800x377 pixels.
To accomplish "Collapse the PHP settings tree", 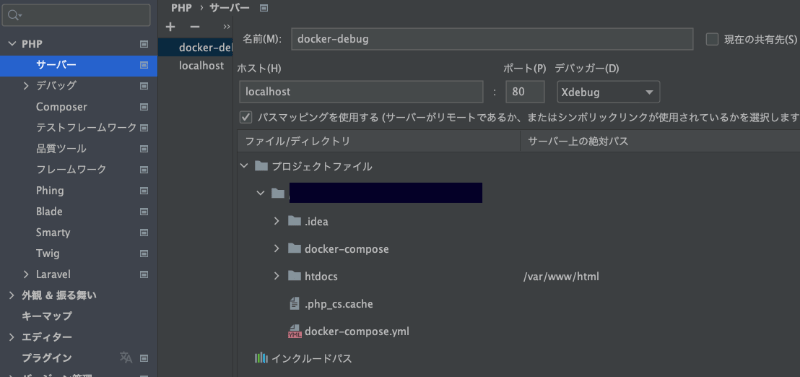I will [12, 44].
